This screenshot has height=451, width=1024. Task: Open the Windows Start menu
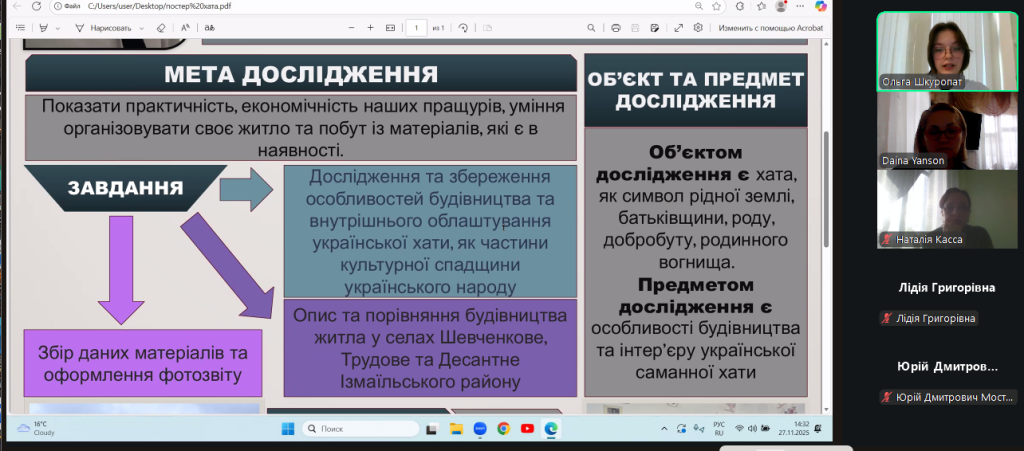(288, 429)
